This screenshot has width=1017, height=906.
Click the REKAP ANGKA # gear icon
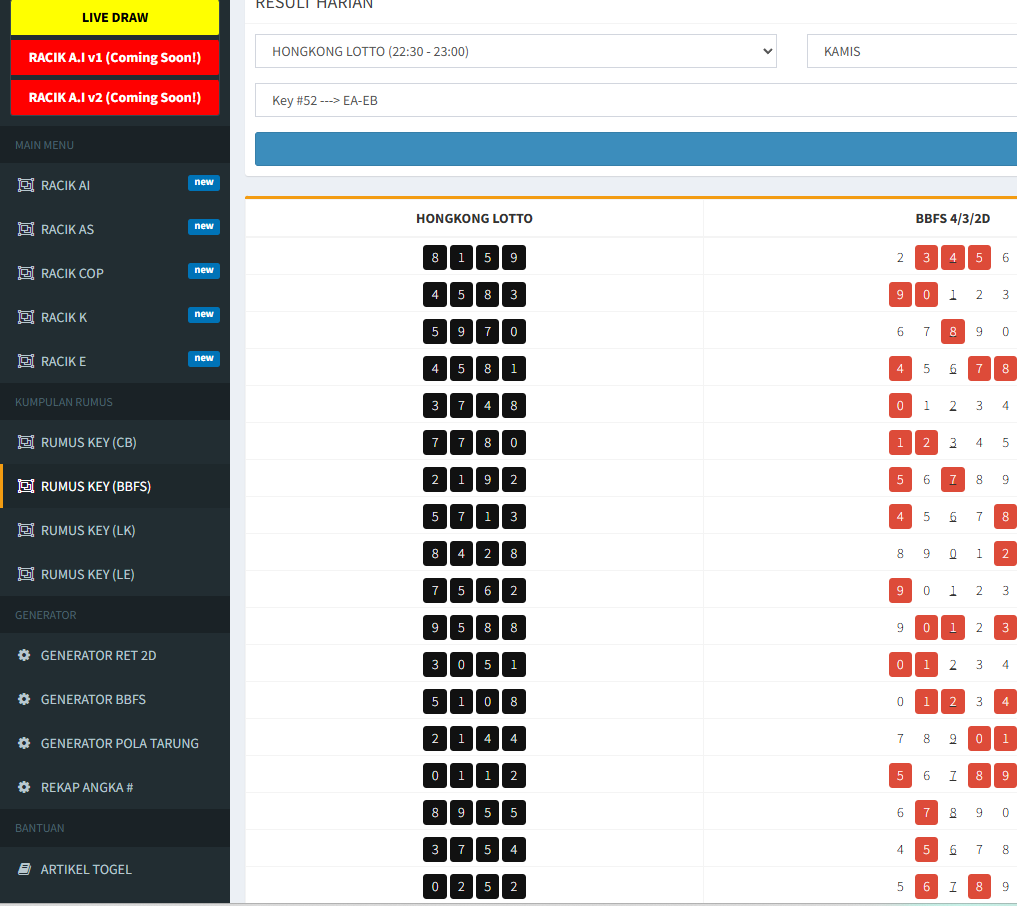(24, 787)
